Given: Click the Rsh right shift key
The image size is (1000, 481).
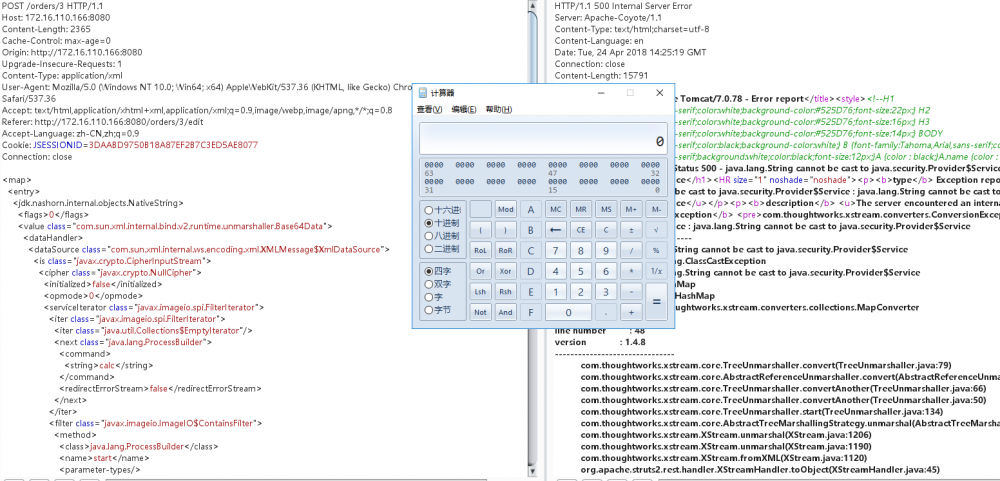Looking at the screenshot, I should (x=506, y=292).
